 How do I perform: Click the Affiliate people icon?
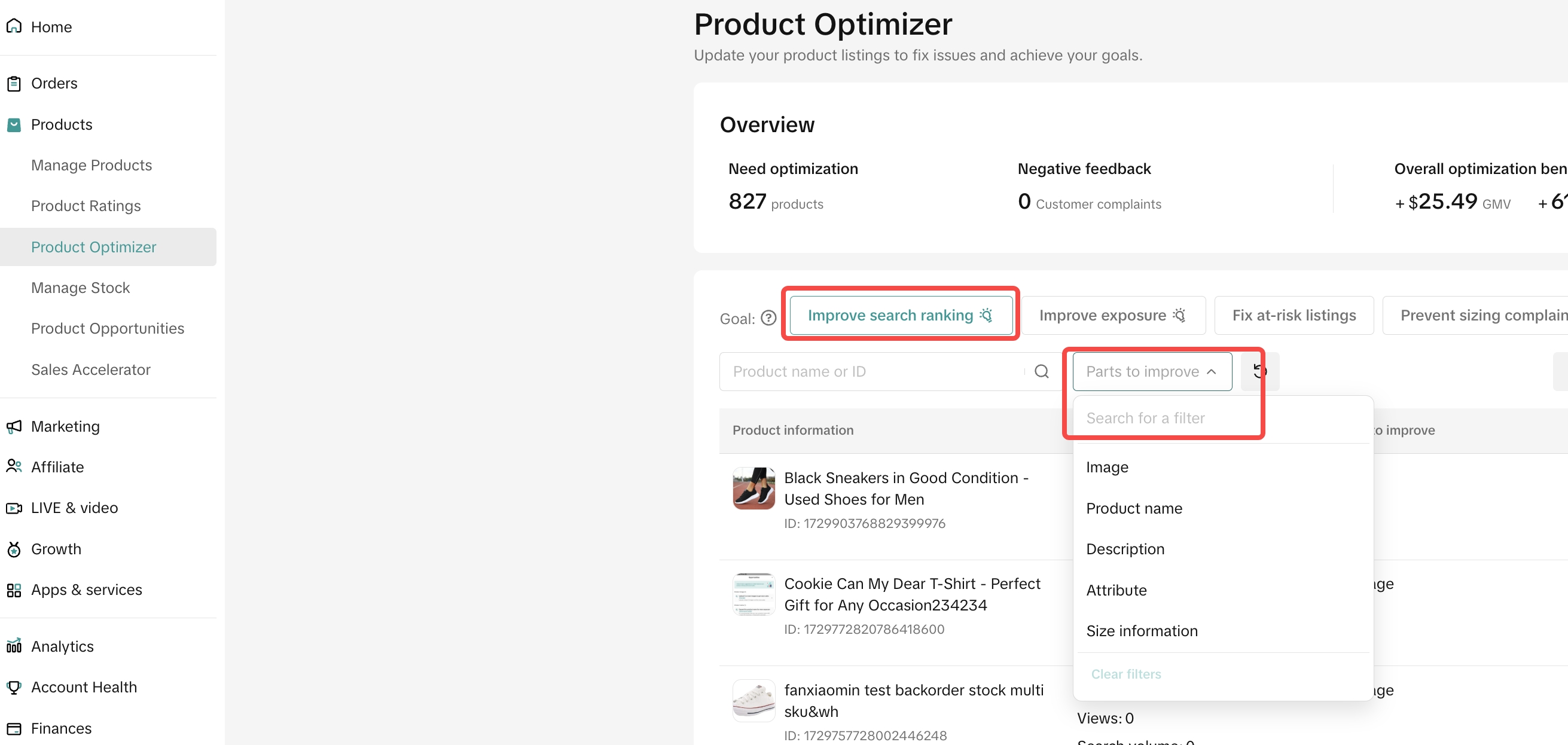click(x=14, y=467)
